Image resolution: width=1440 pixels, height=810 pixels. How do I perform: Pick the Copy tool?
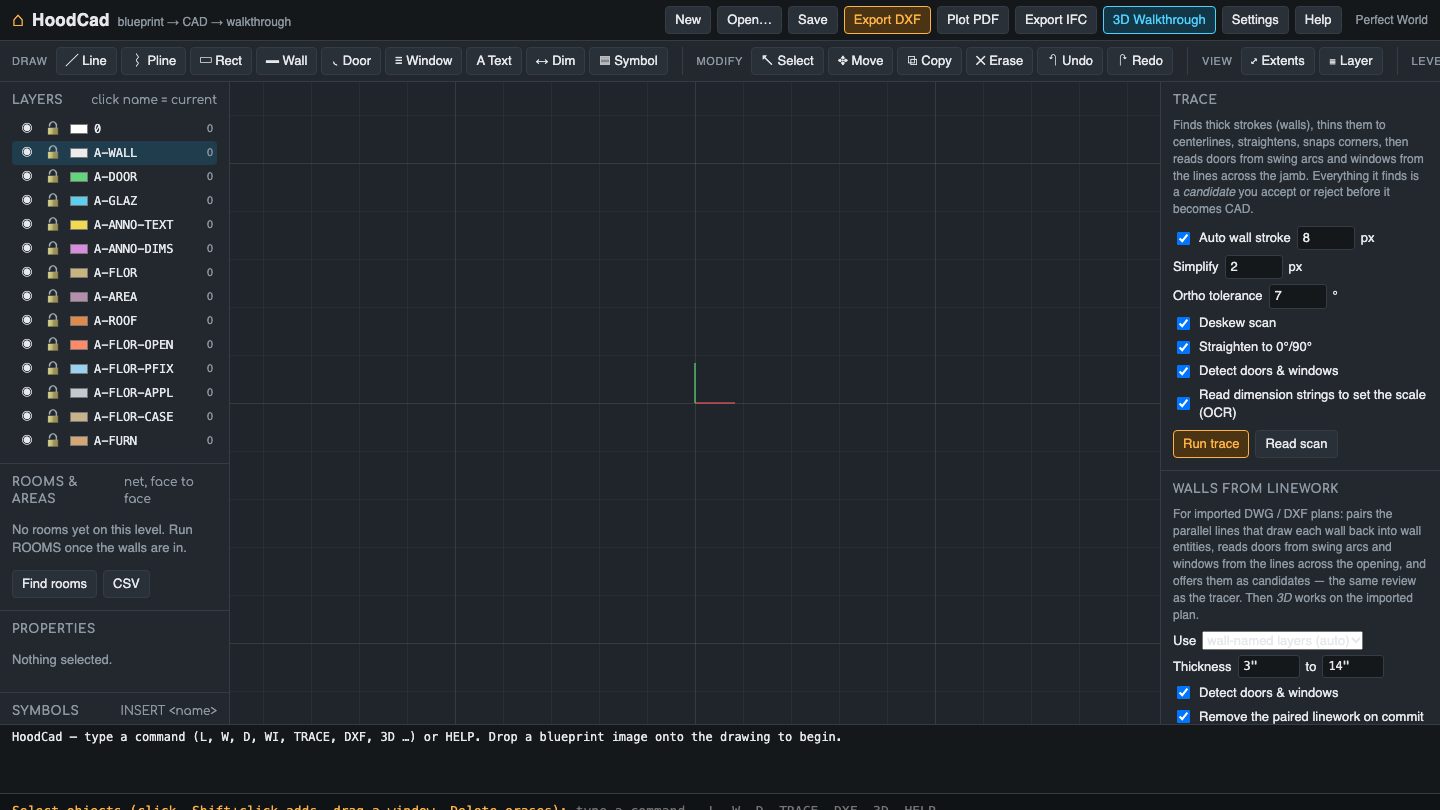[x=930, y=61]
